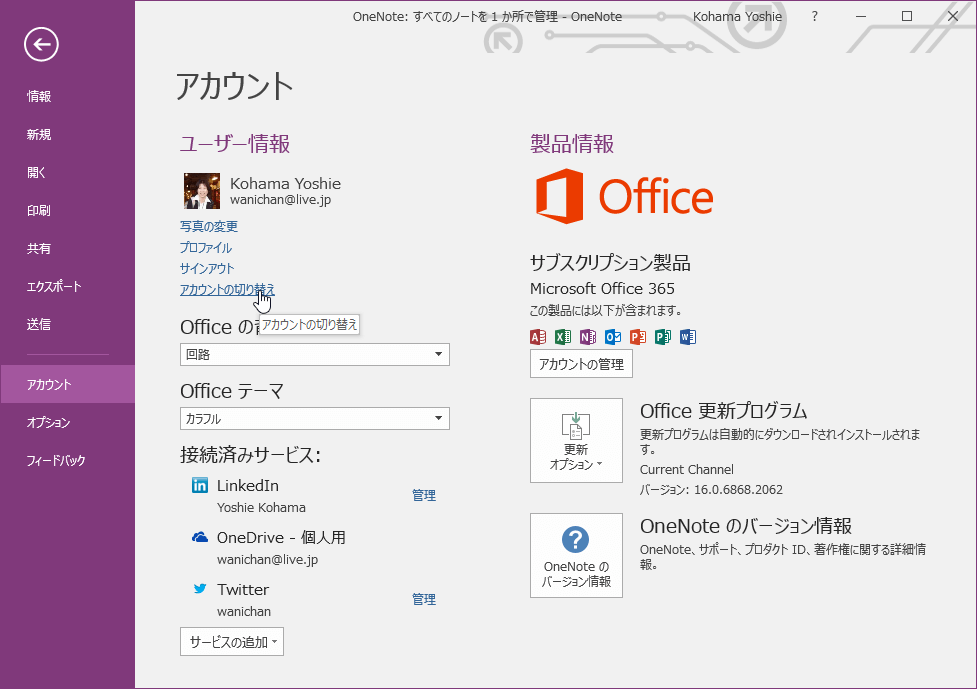Viewport: 977px width, 689px height.
Task: Click the Yoshie Kohama LinkedIn account name
Action: click(261, 508)
